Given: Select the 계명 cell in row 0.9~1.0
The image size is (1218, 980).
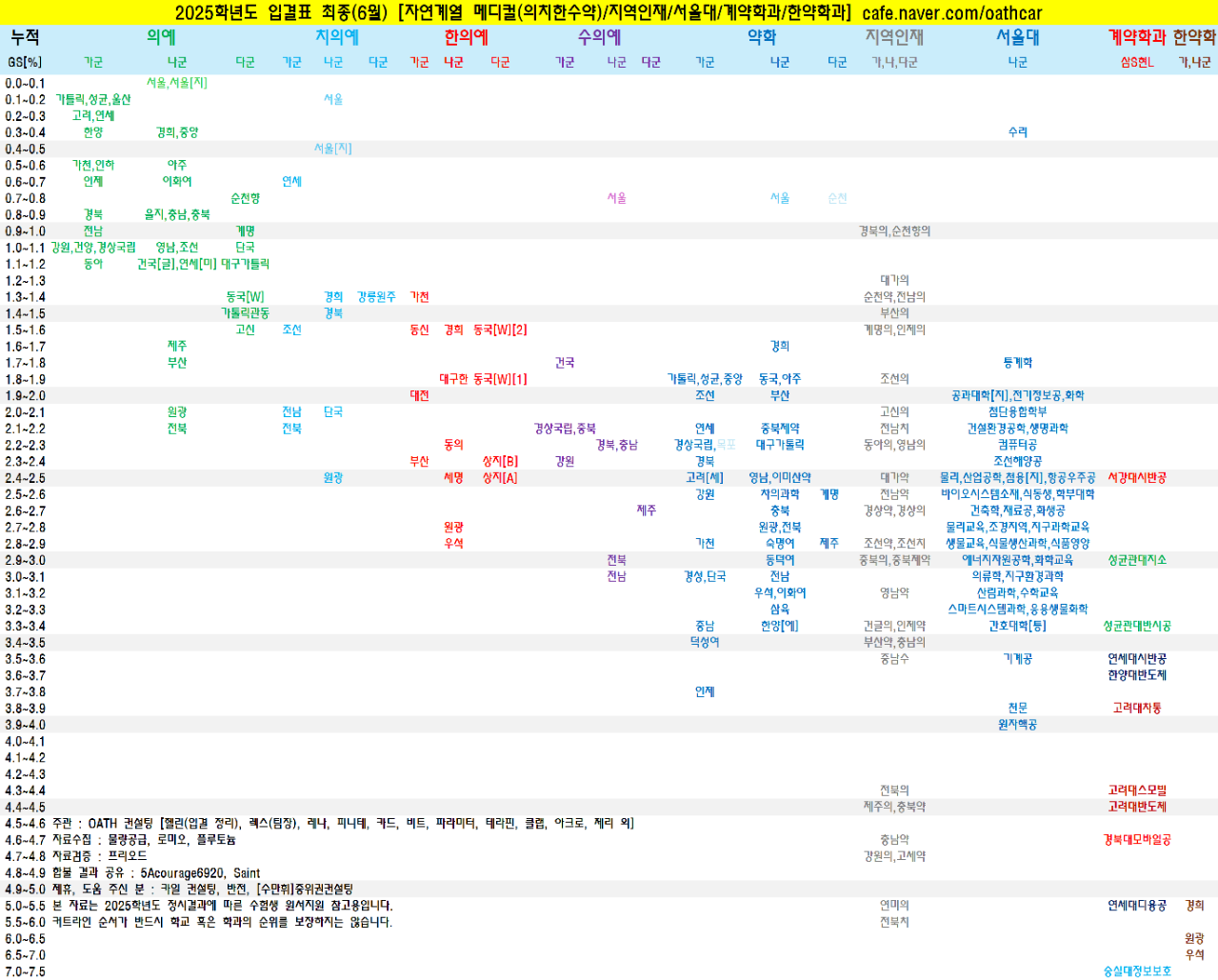Looking at the screenshot, I should point(246,230).
